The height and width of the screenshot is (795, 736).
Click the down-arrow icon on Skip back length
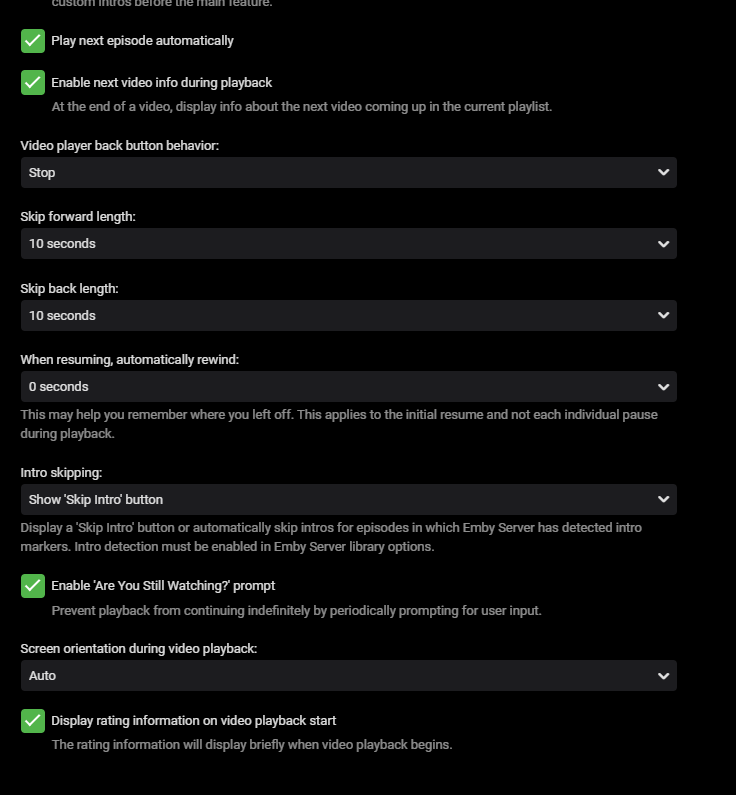(x=663, y=316)
